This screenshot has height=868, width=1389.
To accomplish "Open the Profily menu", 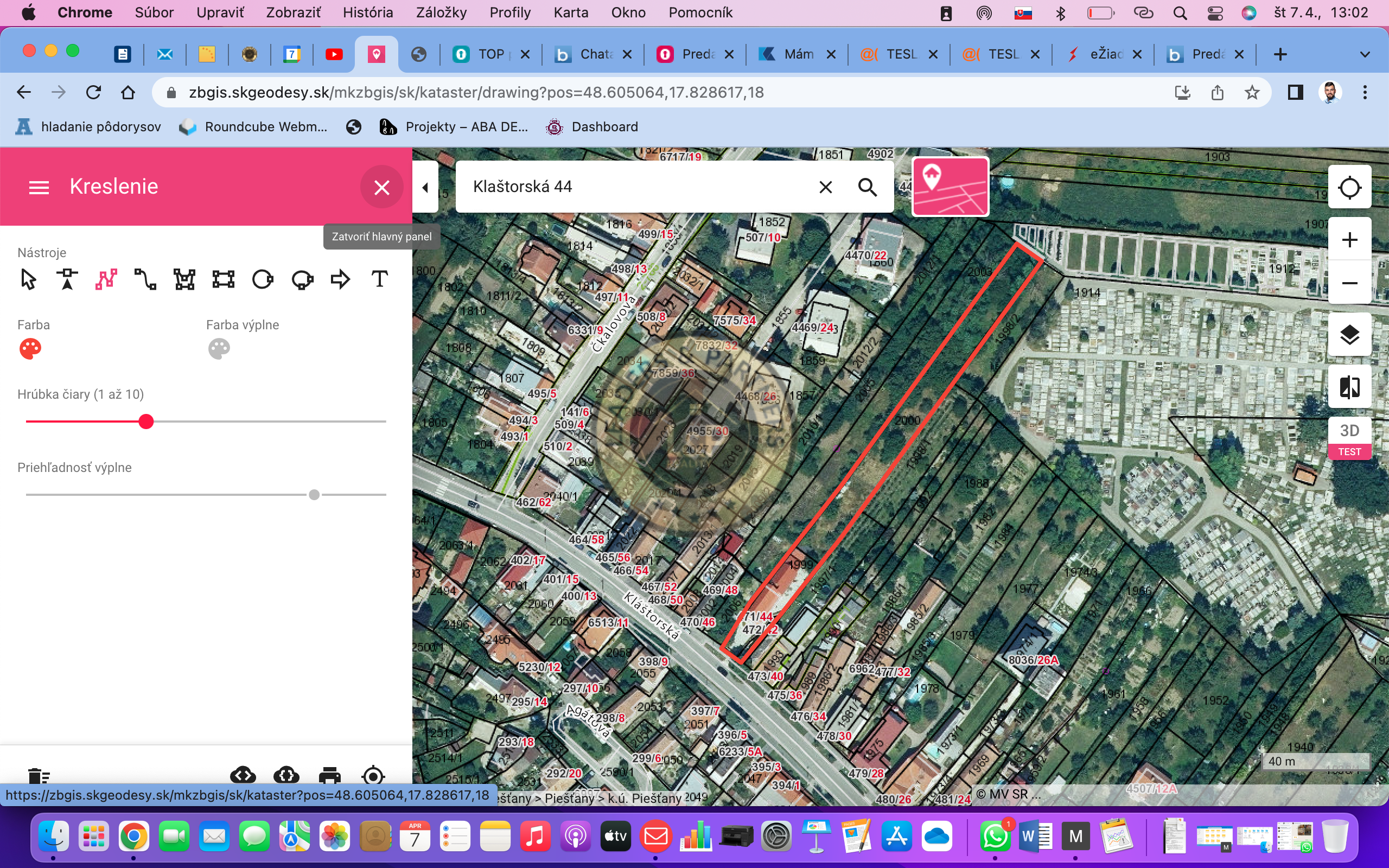I will pyautogui.click(x=509, y=12).
